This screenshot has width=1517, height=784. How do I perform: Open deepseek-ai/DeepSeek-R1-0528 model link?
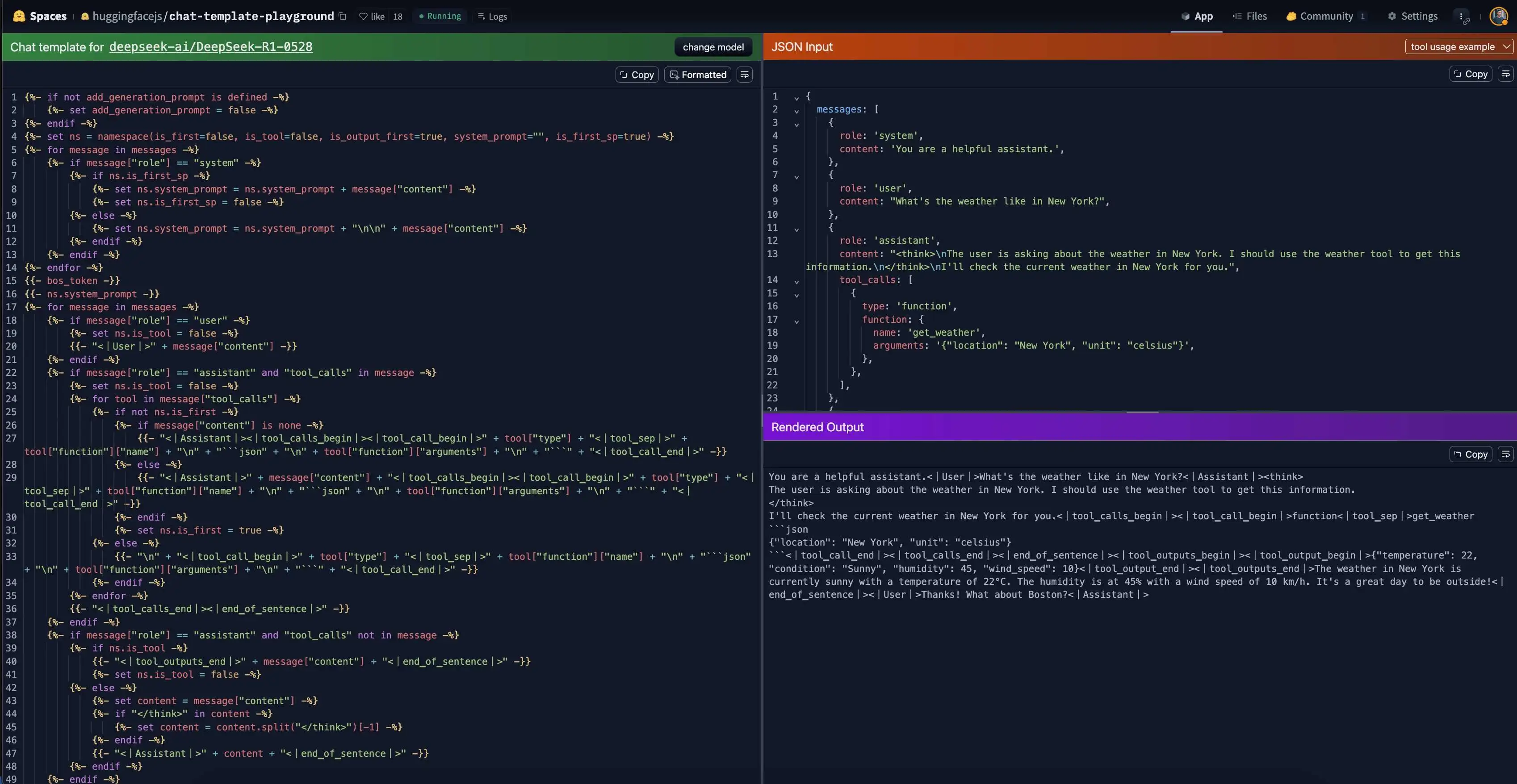point(211,47)
